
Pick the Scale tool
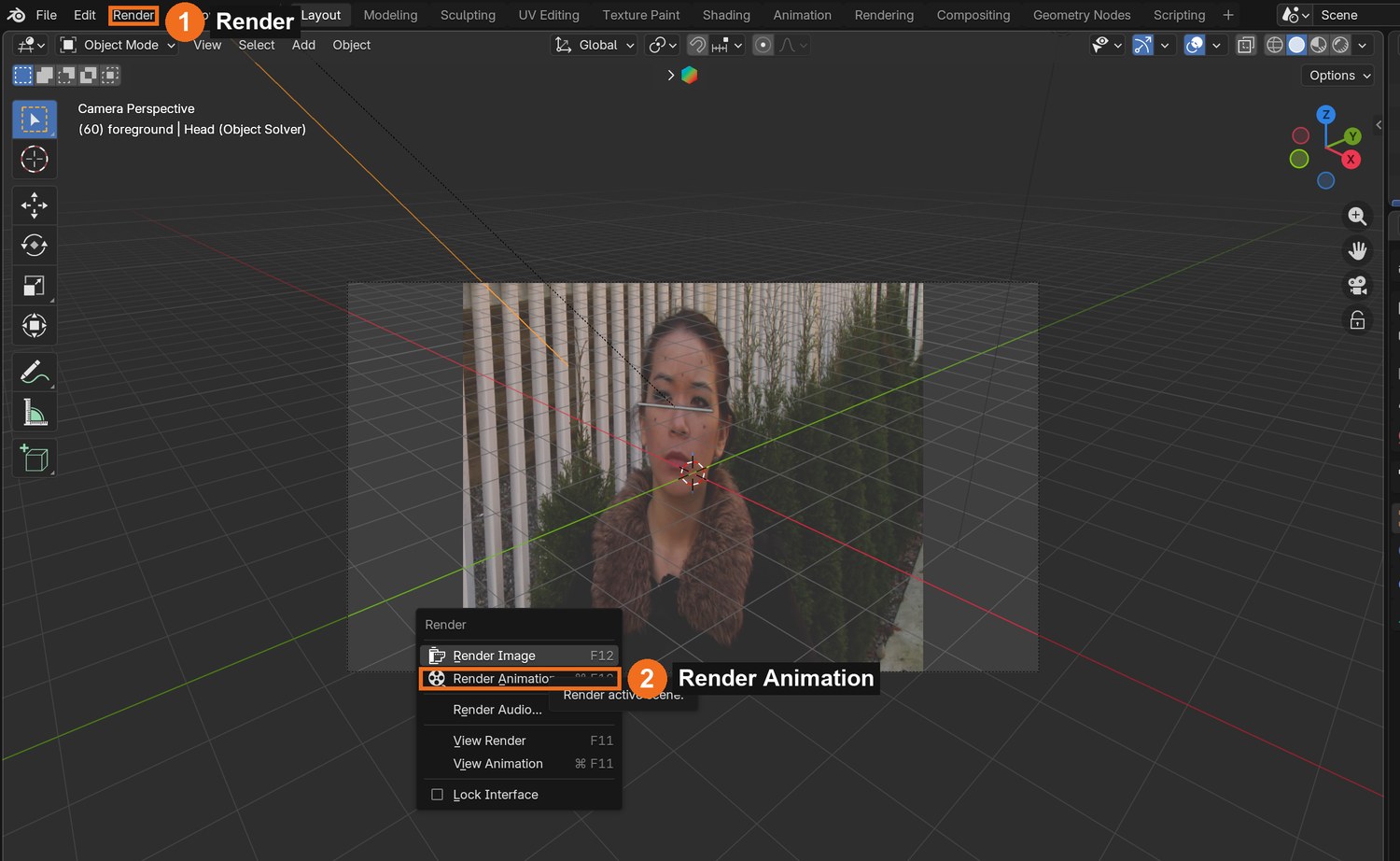coord(35,286)
